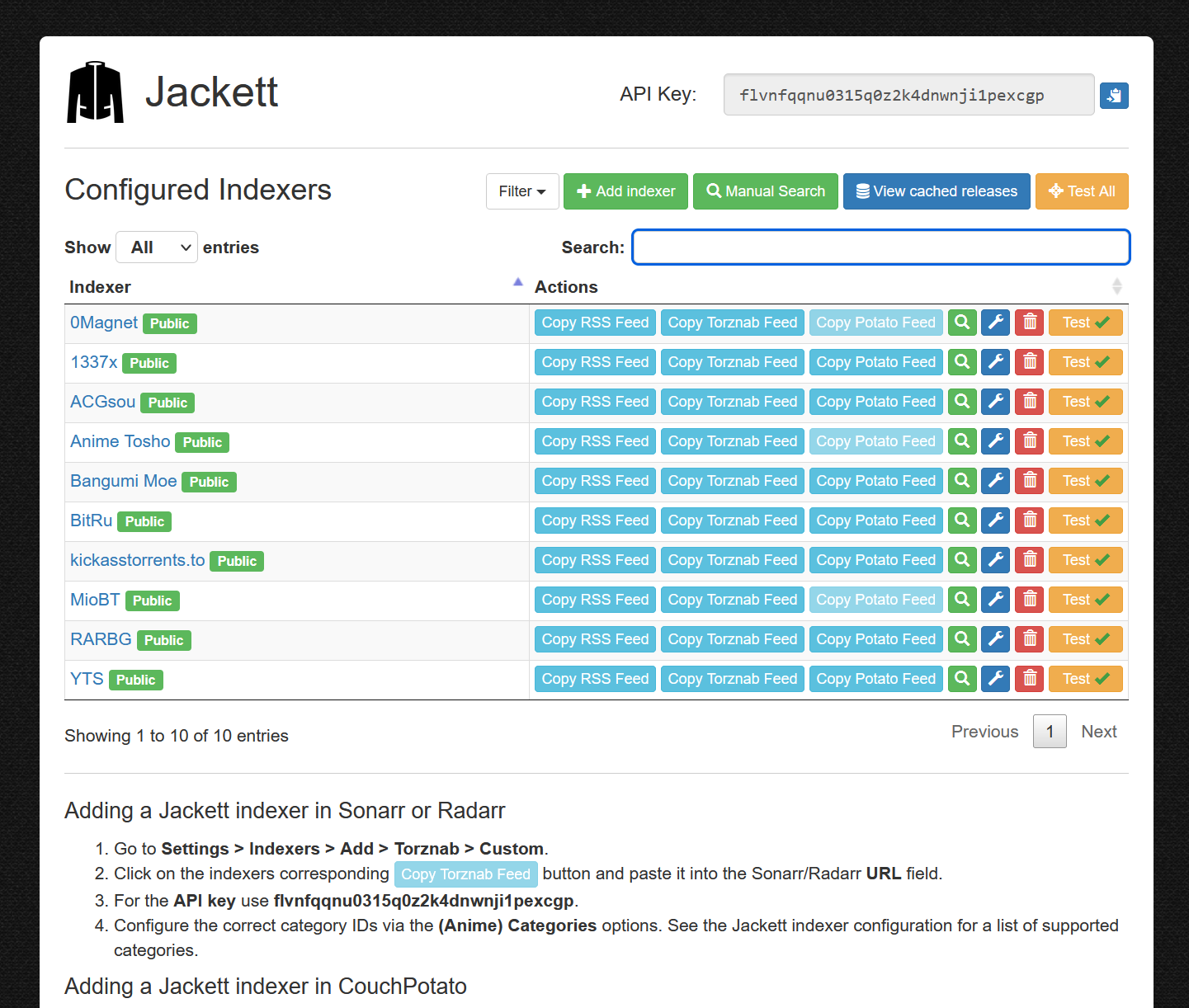Open the MioBT indexer link
1189x1008 pixels.
pos(95,600)
